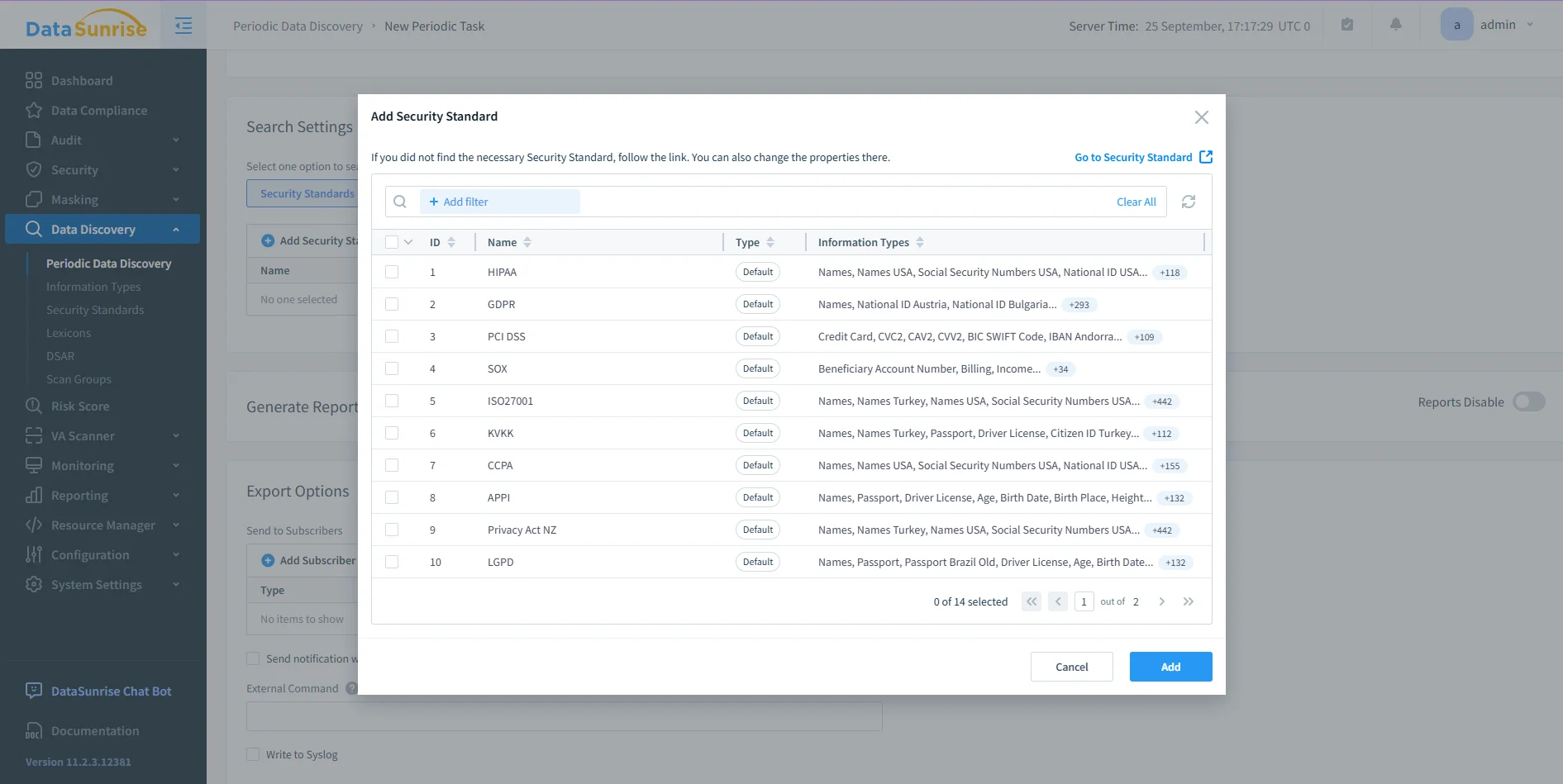Screen dimensions: 1563x784
Task: Click the Add button to confirm
Action: tap(1170, 667)
